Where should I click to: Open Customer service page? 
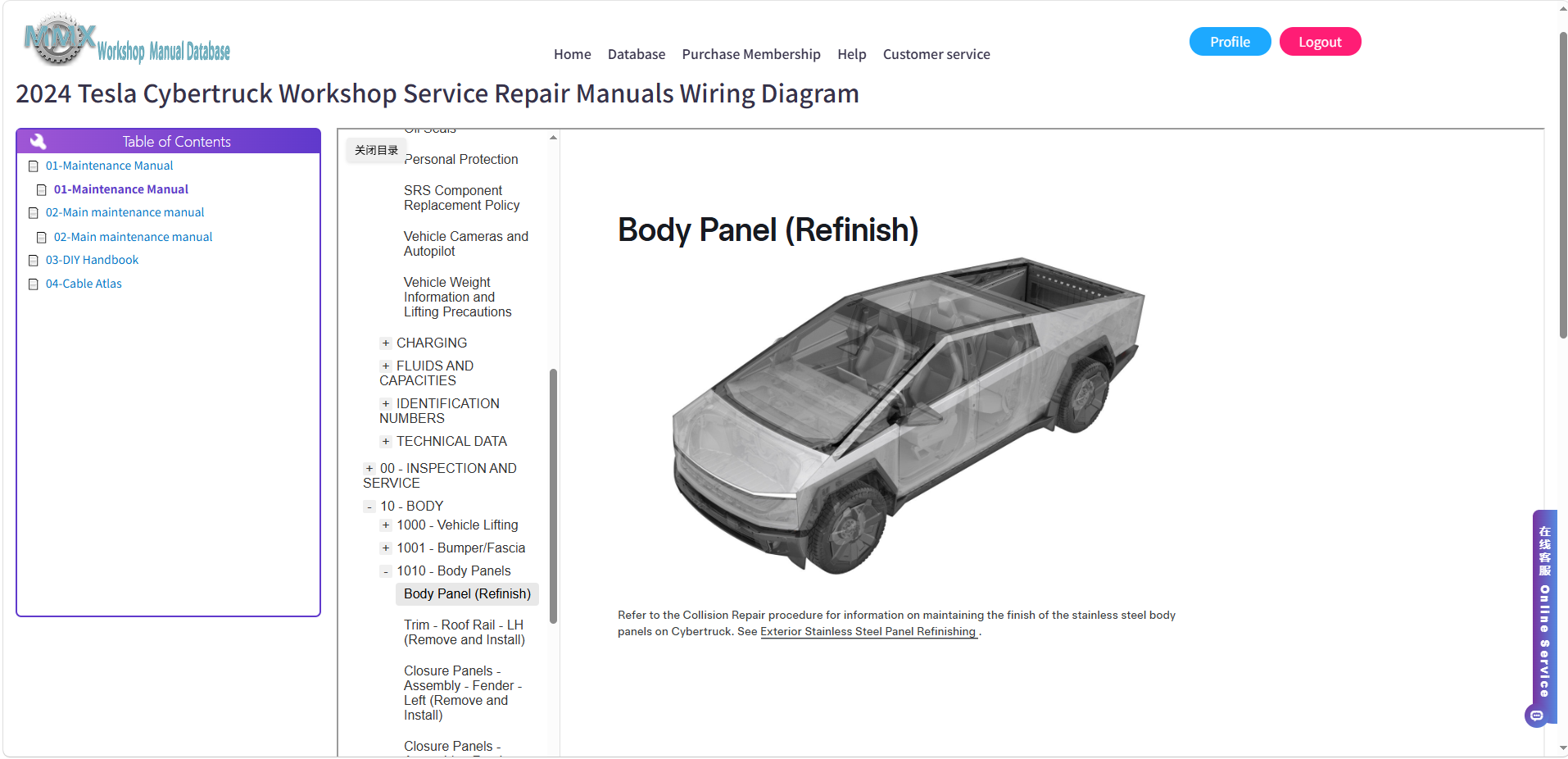point(936,54)
